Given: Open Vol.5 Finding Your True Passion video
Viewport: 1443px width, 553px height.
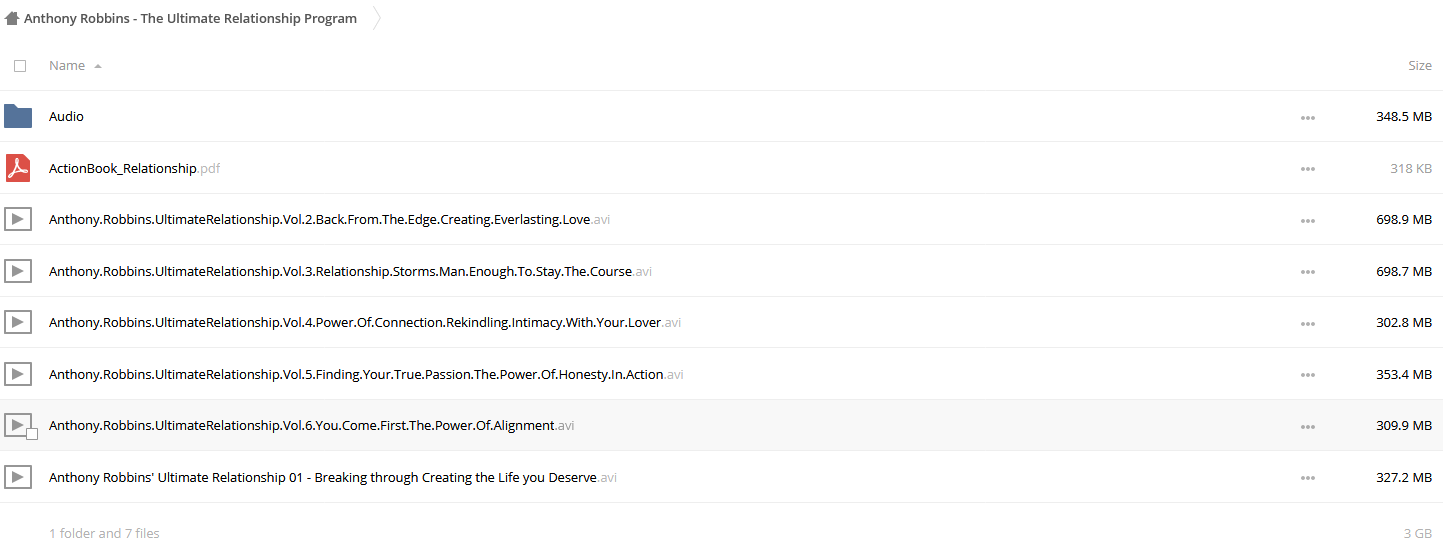Looking at the screenshot, I should point(366,374).
